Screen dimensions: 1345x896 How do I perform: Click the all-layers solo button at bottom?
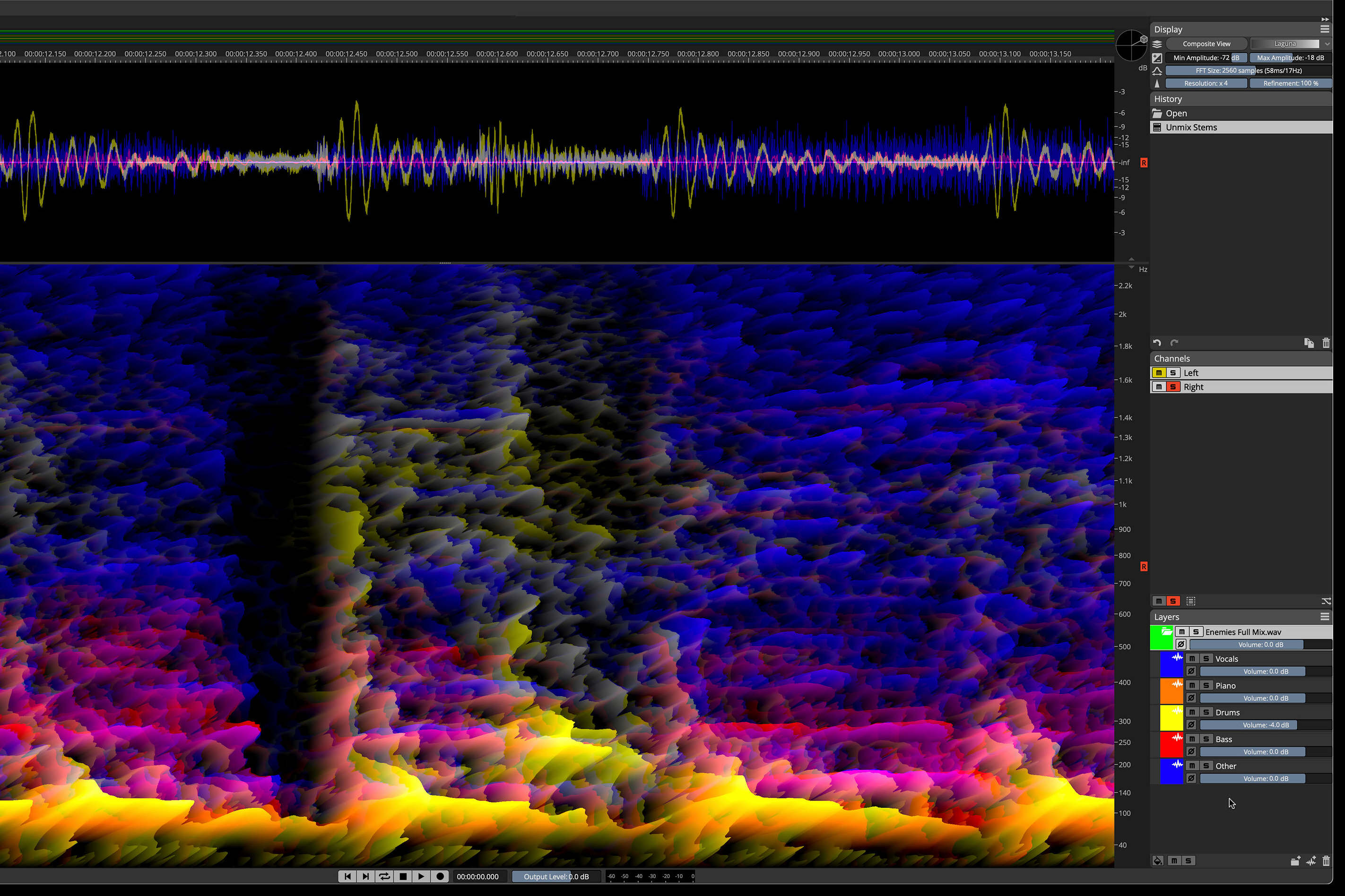tap(1189, 861)
